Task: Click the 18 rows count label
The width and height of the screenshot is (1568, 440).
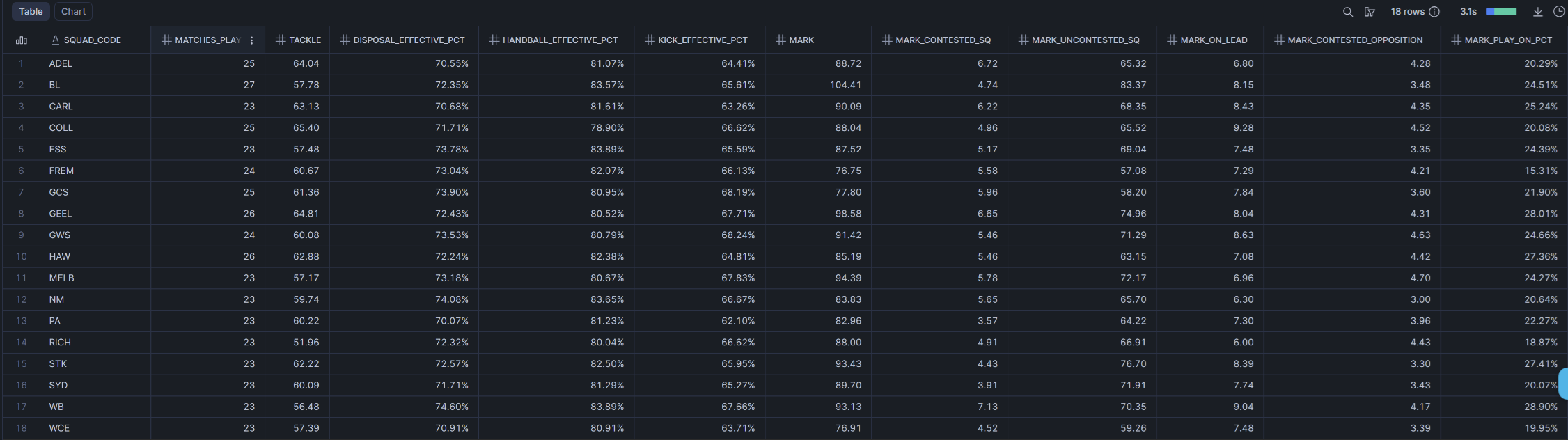Action: click(1407, 12)
